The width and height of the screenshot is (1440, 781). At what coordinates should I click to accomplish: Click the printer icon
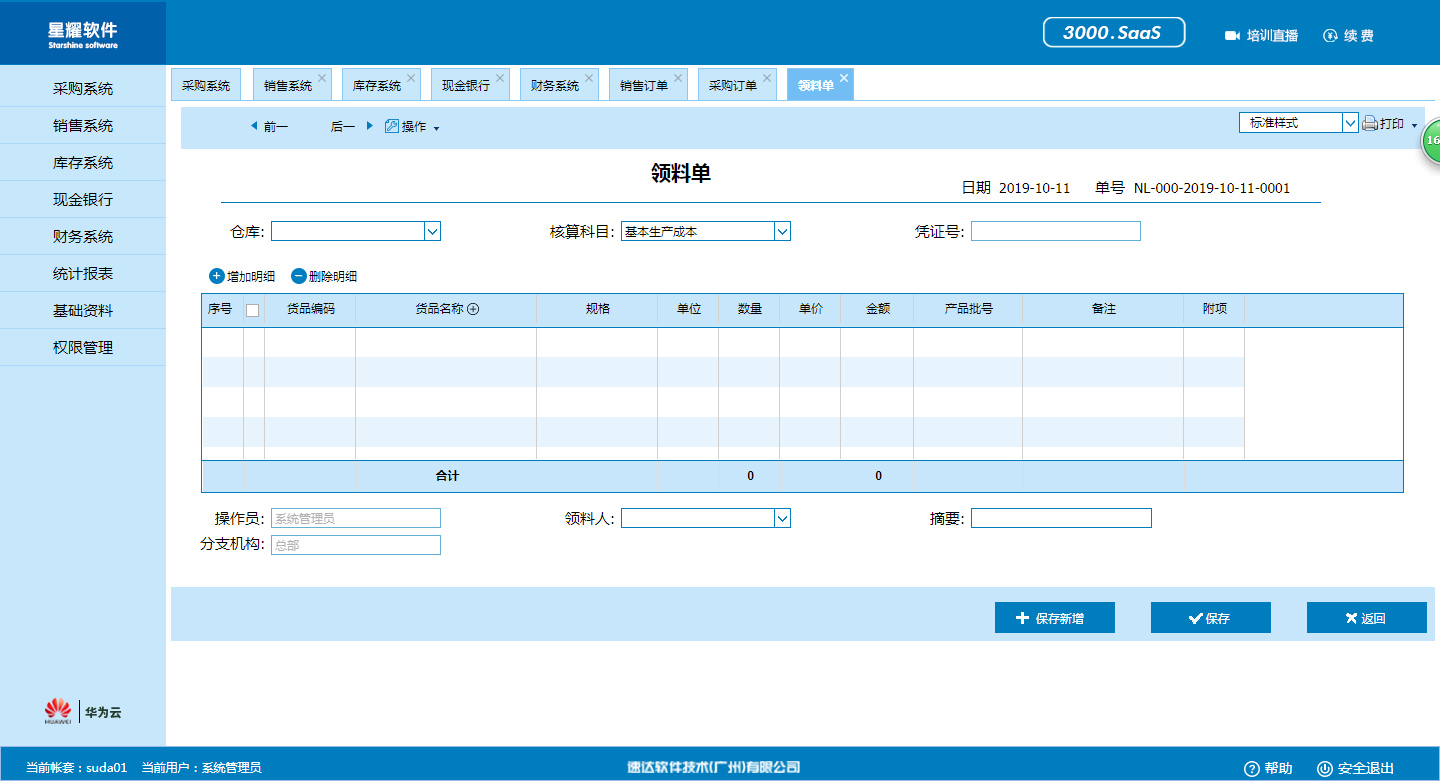(1370, 124)
